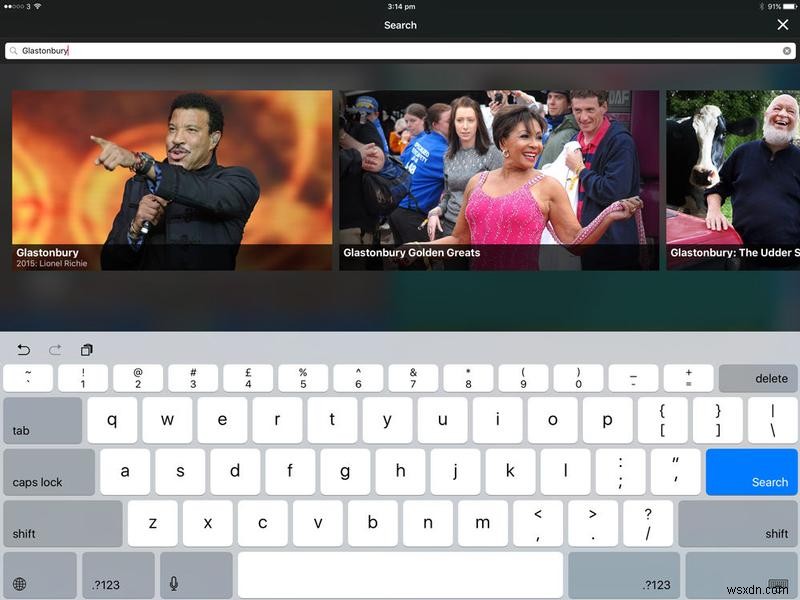The width and height of the screenshot is (800, 600).
Task: Tap the microphone dictation key
Action: pyautogui.click(x=174, y=584)
